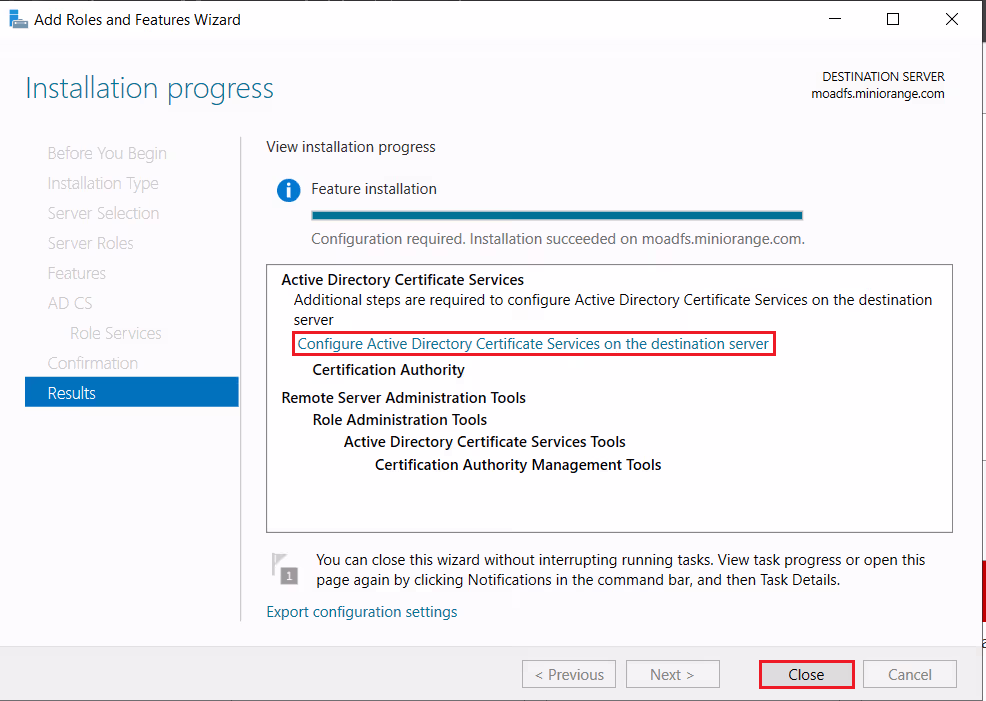The width and height of the screenshot is (986, 701).
Task: Select the Role Services sub-step
Action: [115, 333]
